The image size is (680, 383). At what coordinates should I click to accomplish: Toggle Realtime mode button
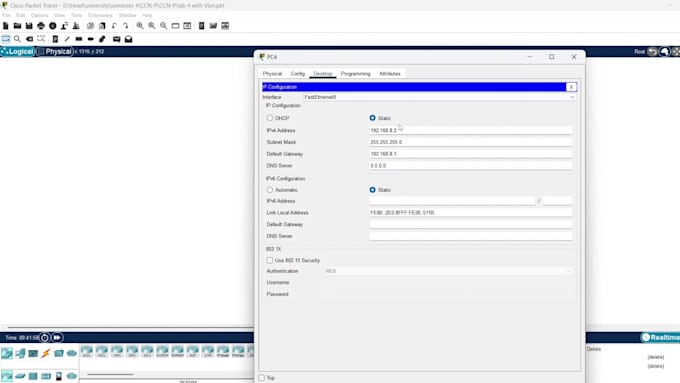point(660,337)
